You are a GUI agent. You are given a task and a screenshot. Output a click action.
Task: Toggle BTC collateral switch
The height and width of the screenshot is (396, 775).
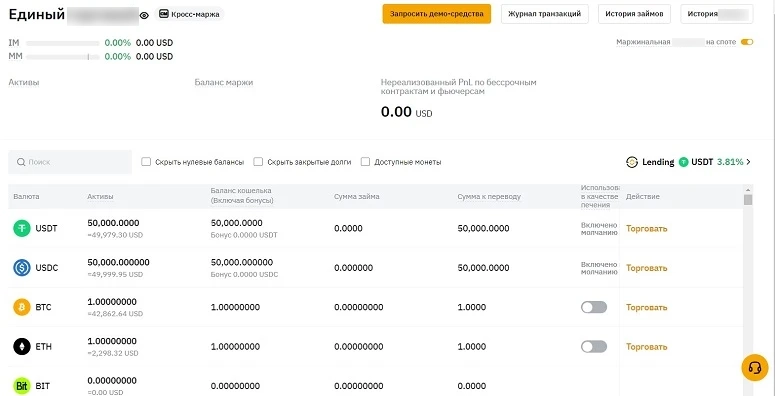594,307
